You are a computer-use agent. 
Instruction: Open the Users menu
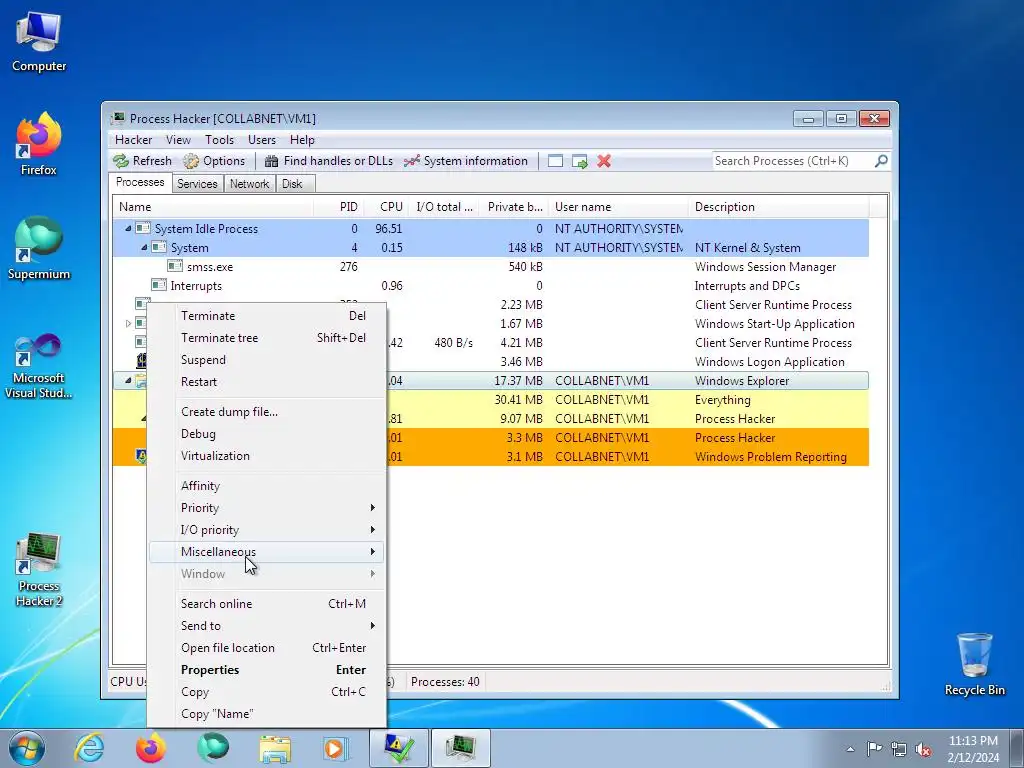(x=261, y=140)
